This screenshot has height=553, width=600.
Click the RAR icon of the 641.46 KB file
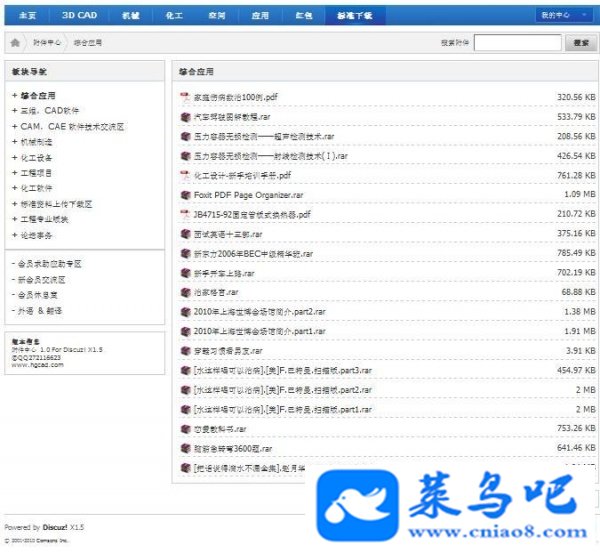[185, 449]
